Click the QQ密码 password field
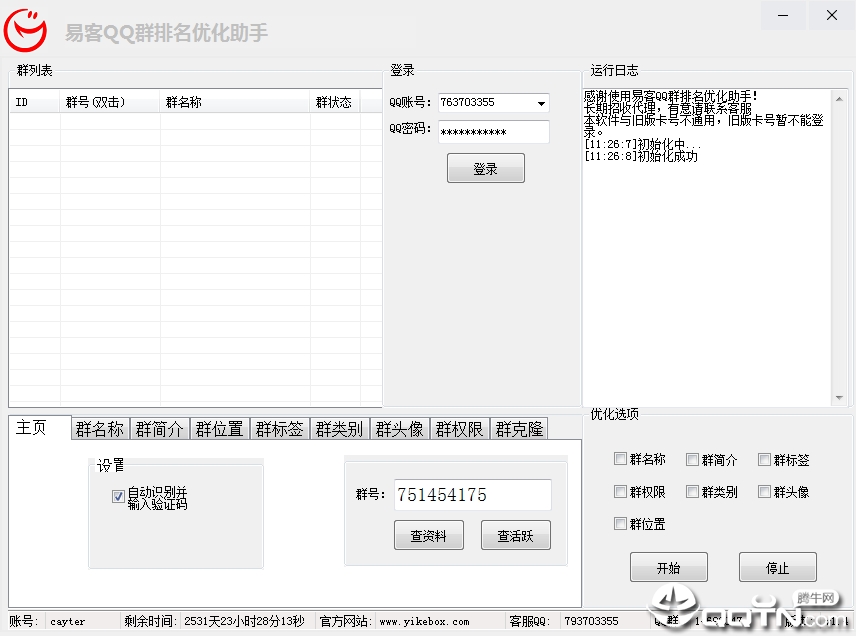The width and height of the screenshot is (856, 636). coord(494,132)
